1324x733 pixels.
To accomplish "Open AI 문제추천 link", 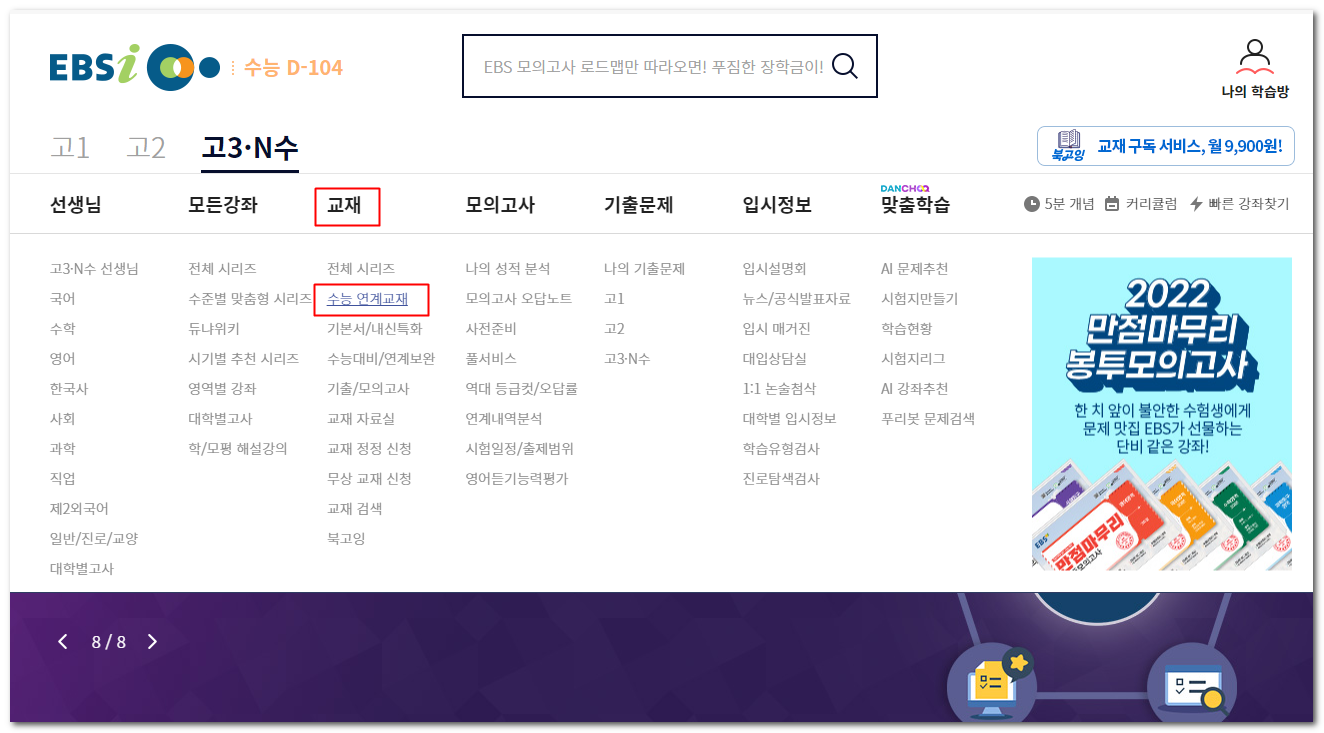I will (x=915, y=269).
